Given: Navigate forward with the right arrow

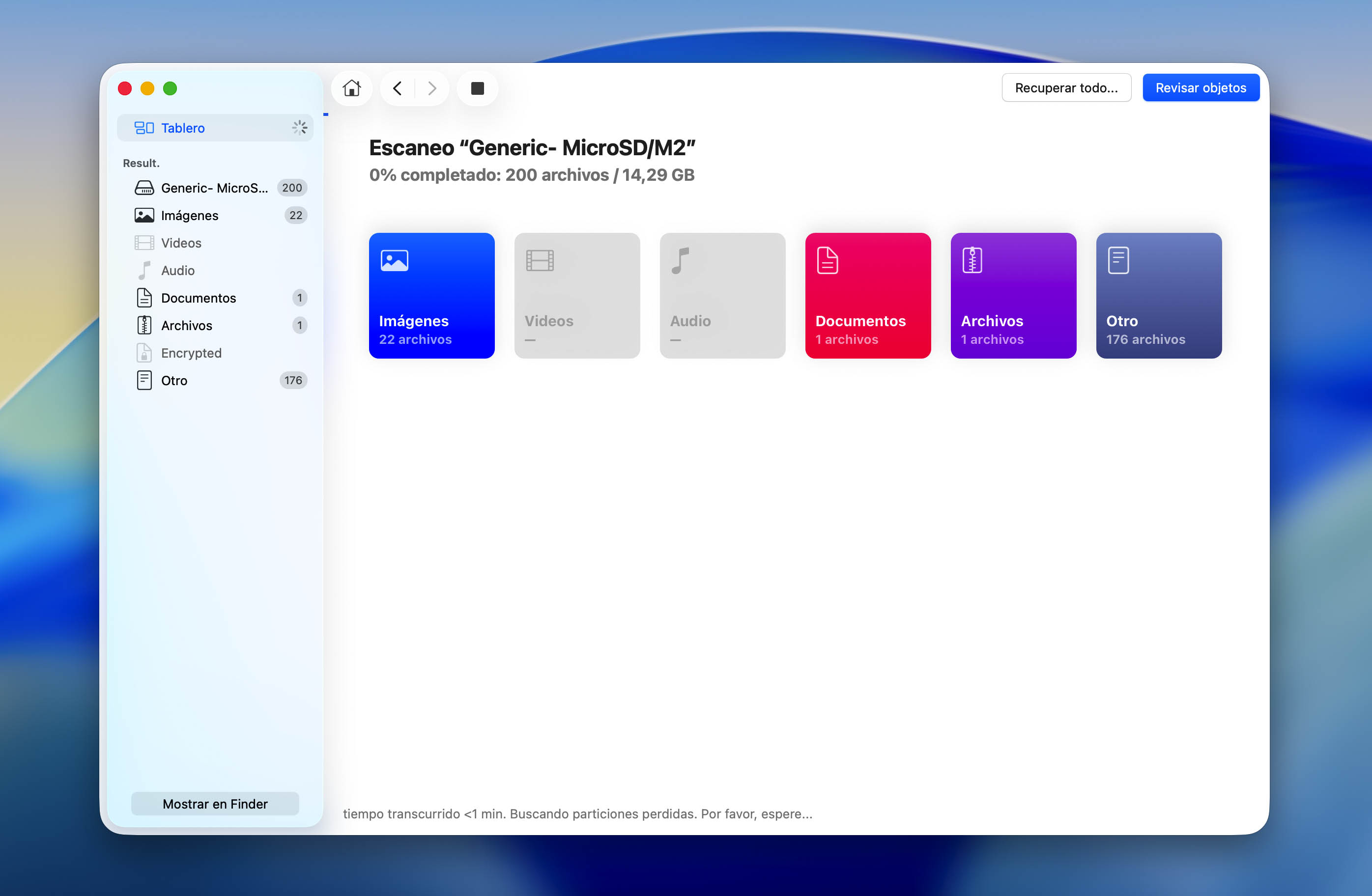Looking at the screenshot, I should (432, 88).
